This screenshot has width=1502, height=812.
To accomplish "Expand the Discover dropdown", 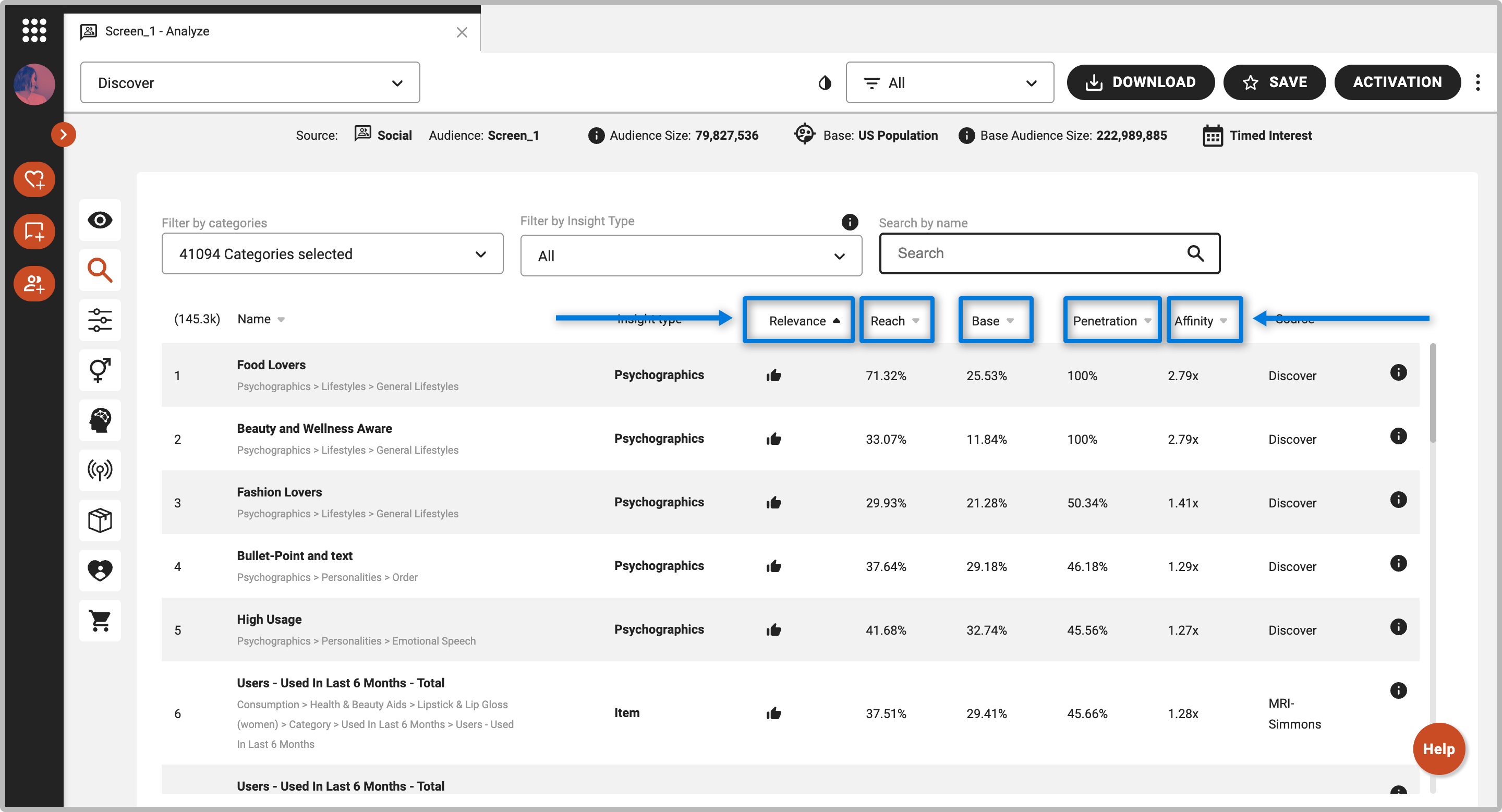I will pyautogui.click(x=250, y=83).
